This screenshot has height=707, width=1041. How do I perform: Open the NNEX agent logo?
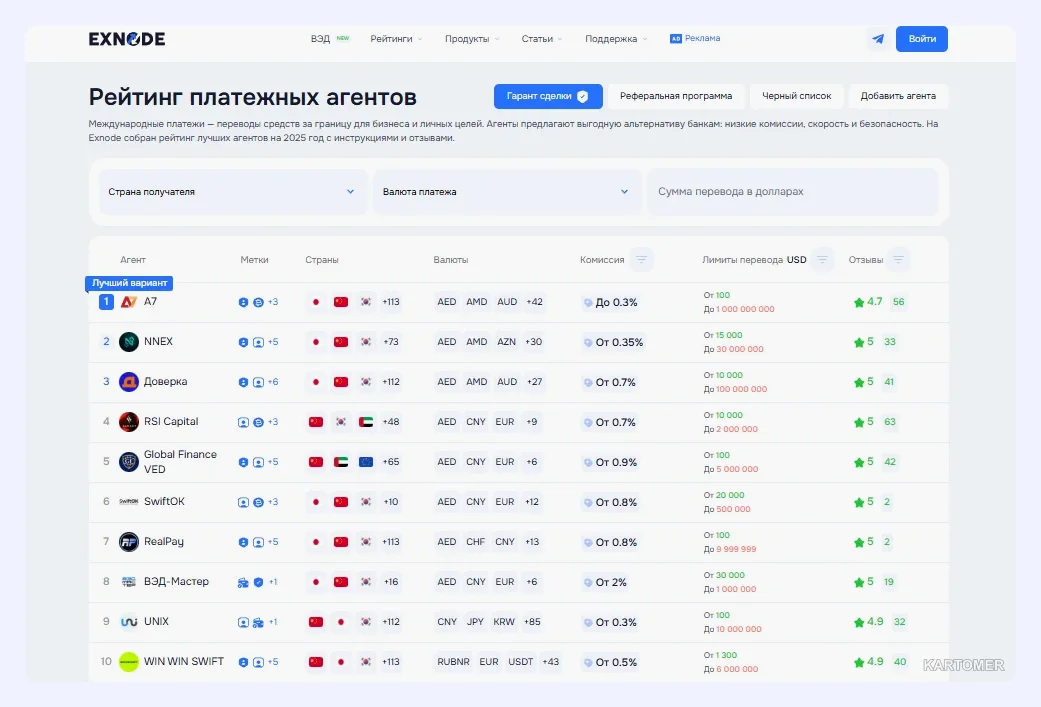129,342
